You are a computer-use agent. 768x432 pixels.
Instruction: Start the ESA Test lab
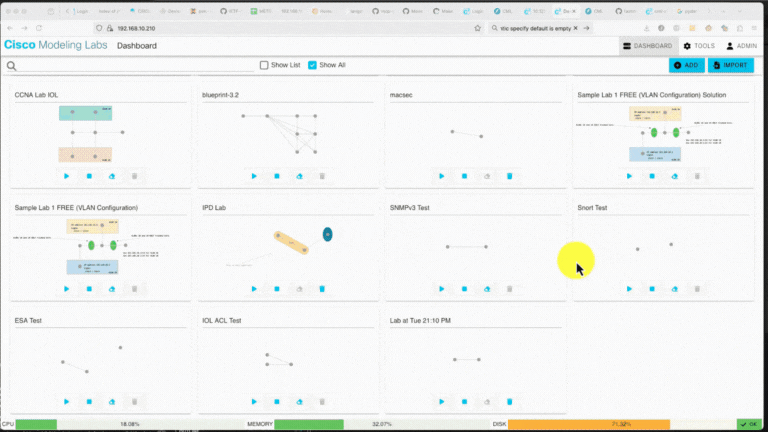point(67,401)
